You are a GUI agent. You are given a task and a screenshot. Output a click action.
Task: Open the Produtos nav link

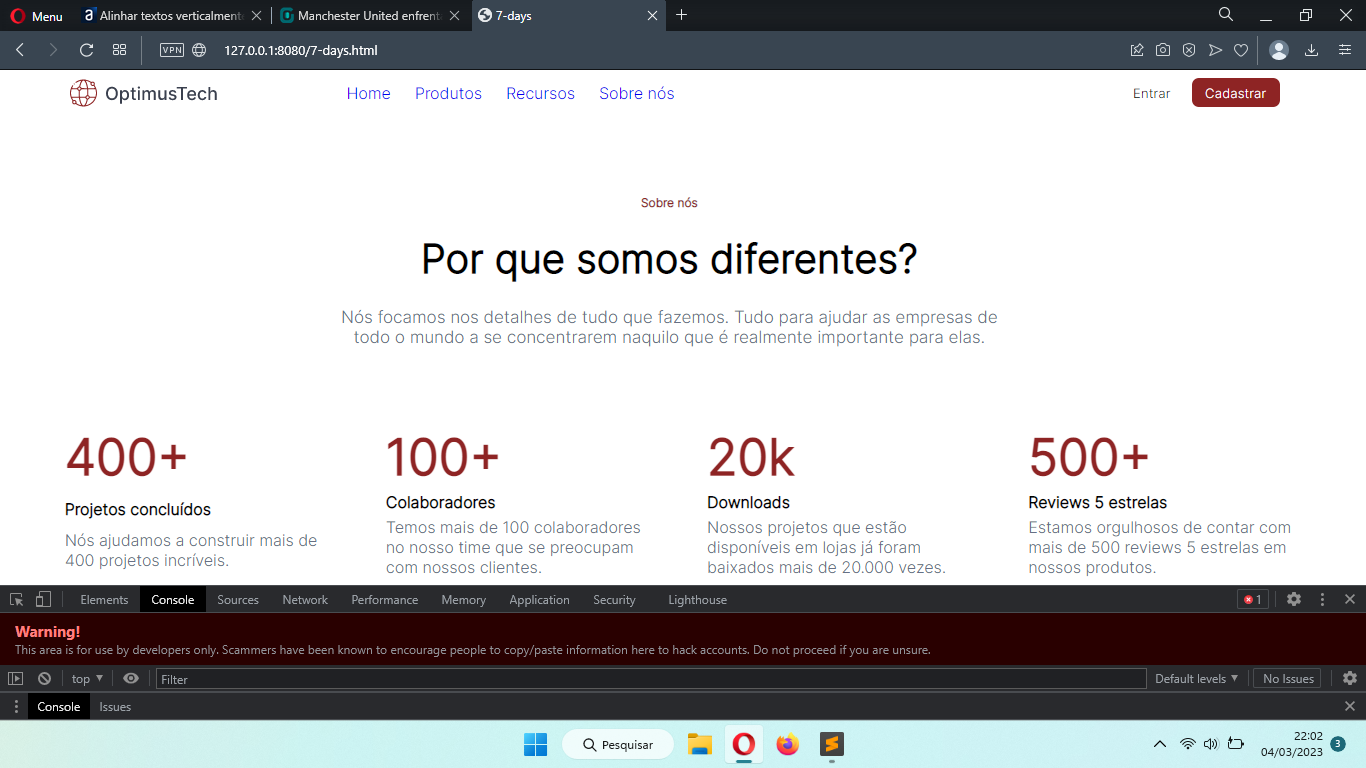pyautogui.click(x=448, y=93)
